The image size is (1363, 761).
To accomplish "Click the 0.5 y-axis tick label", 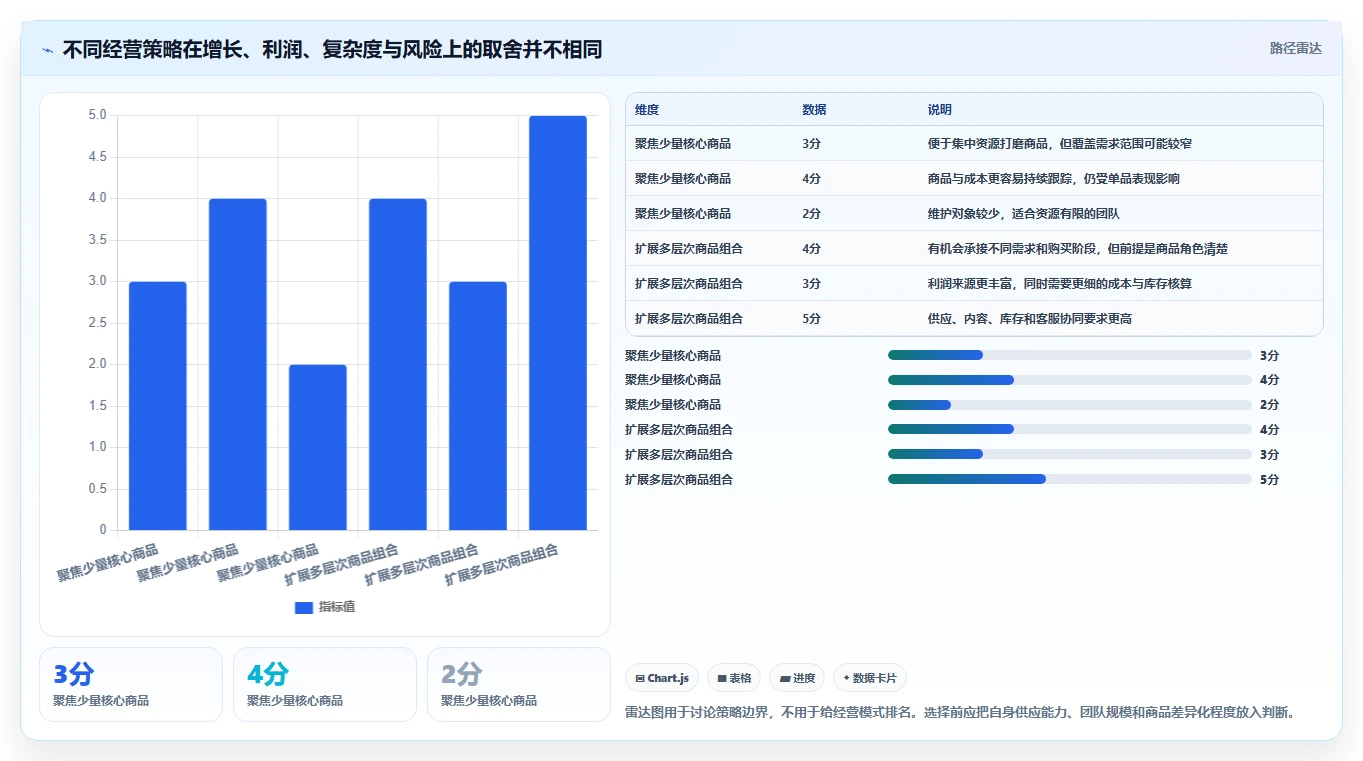I will click(x=97, y=489).
